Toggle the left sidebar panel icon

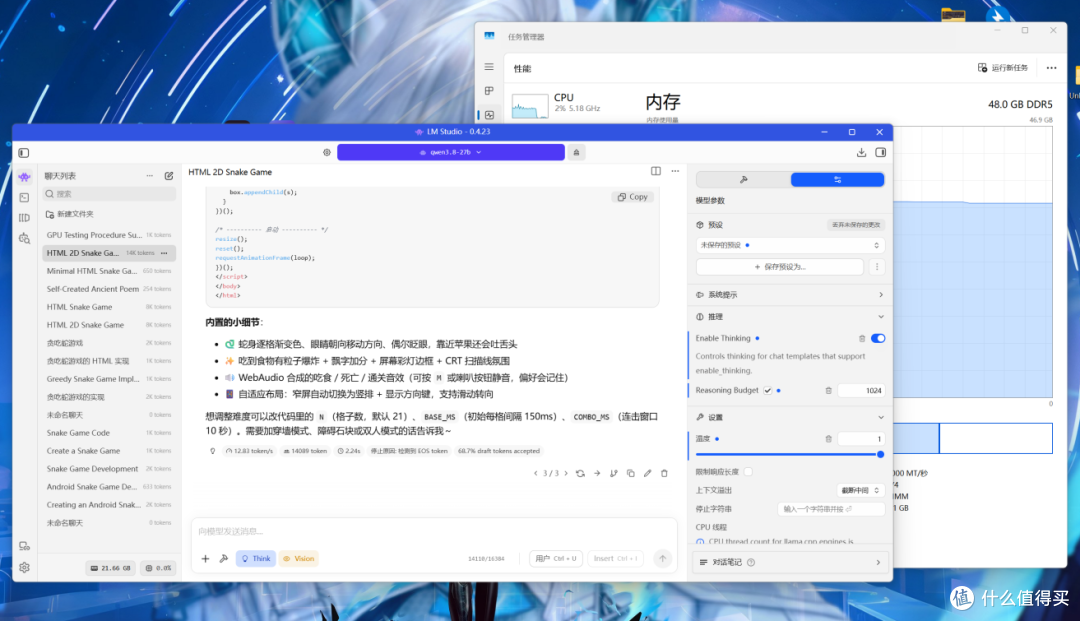(x=23, y=153)
